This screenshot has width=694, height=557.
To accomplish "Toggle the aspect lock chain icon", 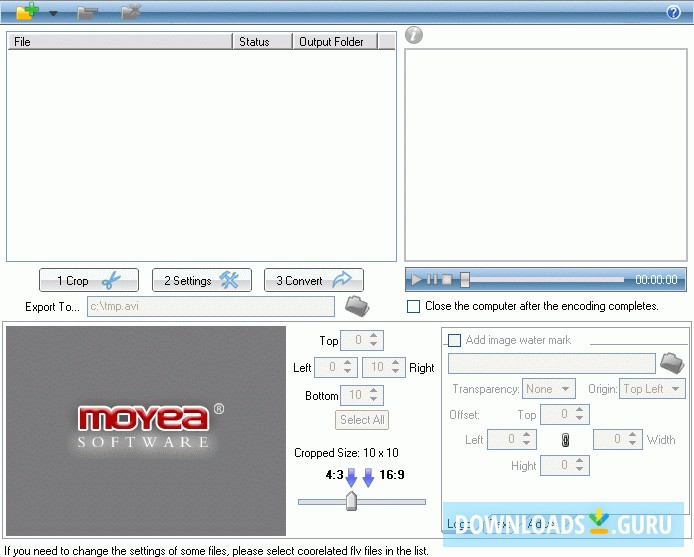I will pyautogui.click(x=565, y=440).
